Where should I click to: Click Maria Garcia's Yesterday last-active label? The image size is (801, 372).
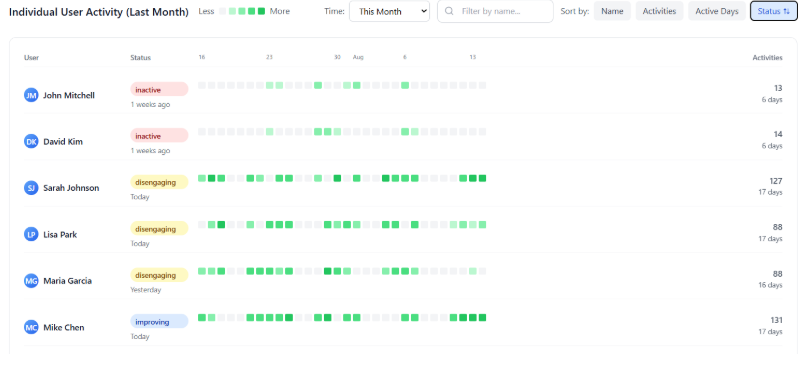click(146, 290)
